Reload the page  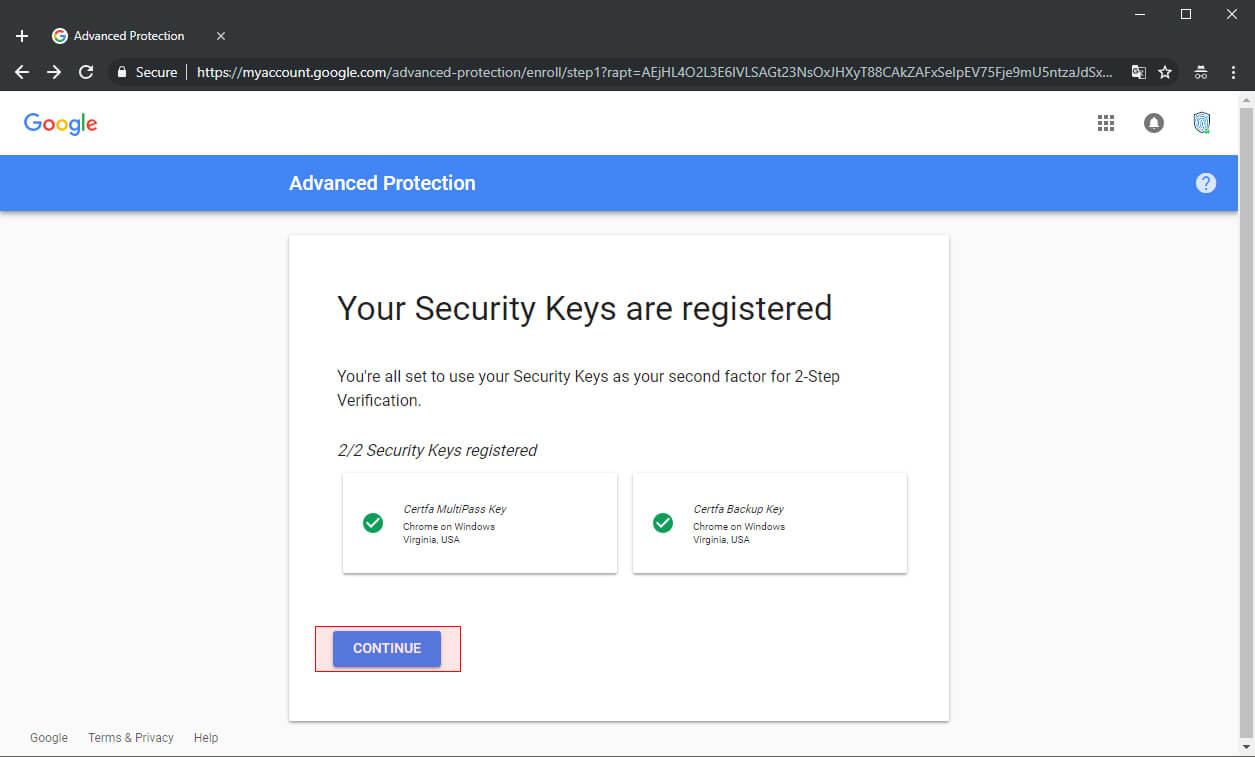[86, 72]
